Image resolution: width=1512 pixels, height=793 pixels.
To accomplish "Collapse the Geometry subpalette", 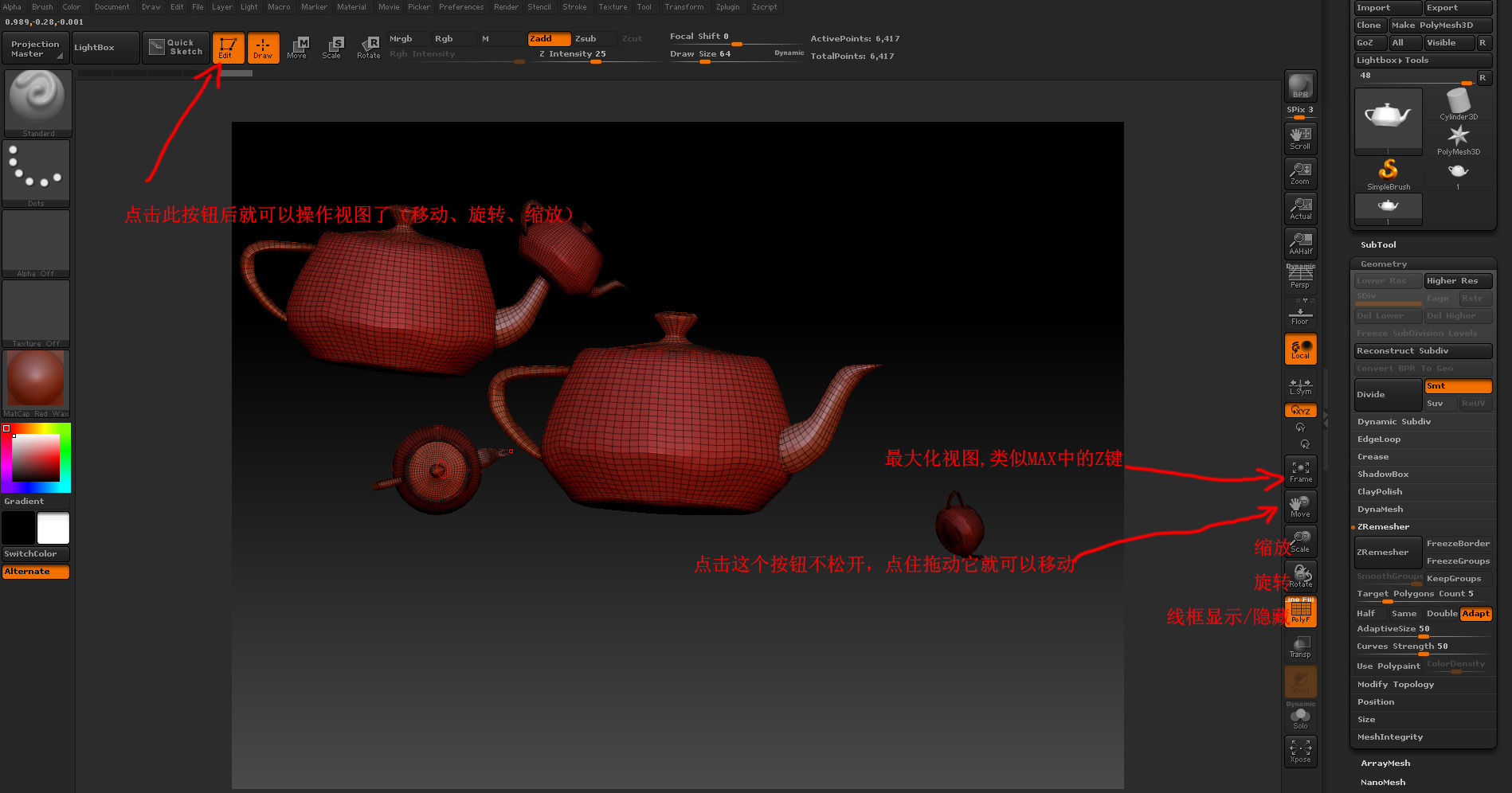I will (1384, 264).
